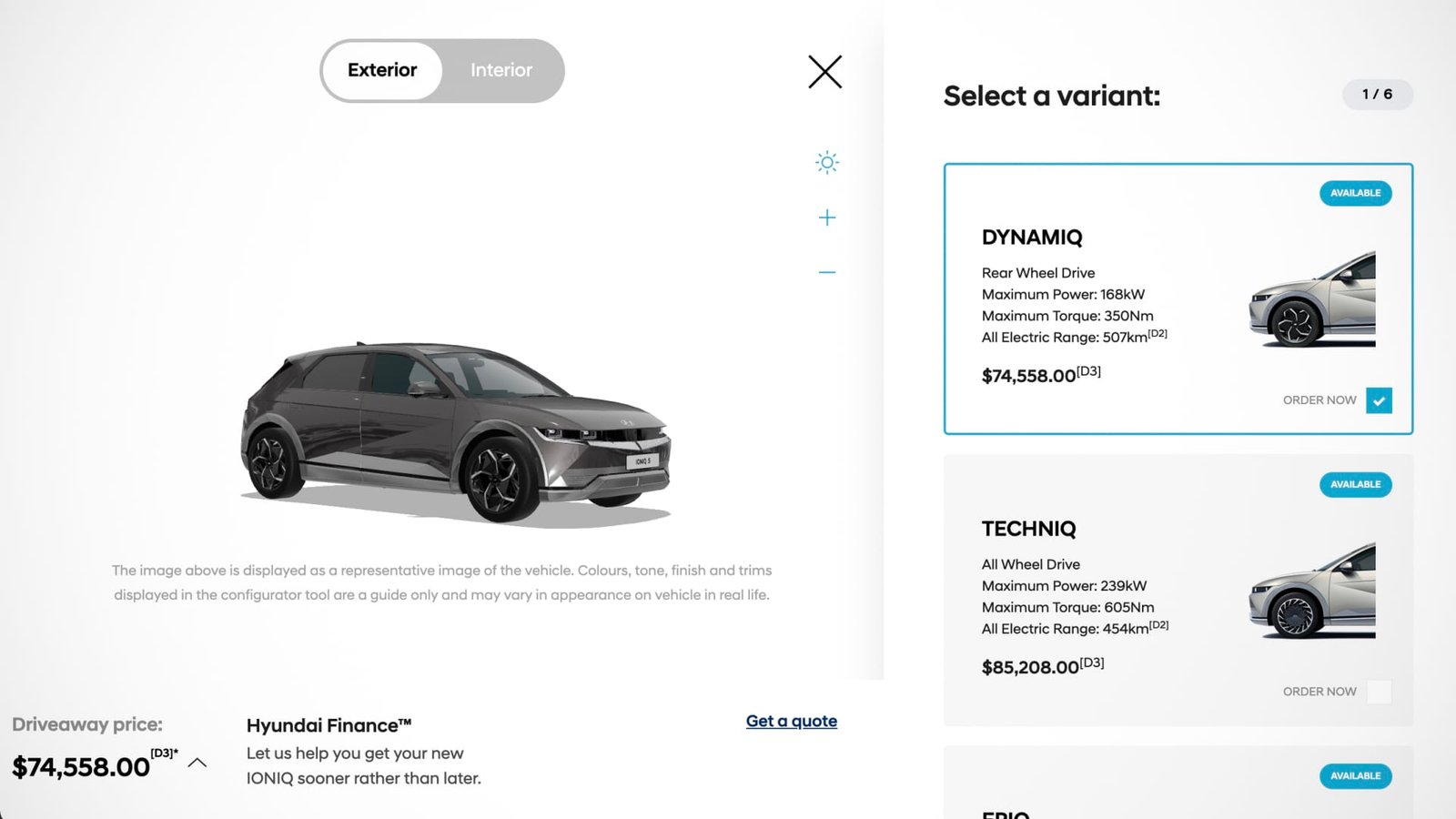Screen dimensions: 1456x819
Task: Uncheck the ORDER NOW checkbox for DYNAMIQ
Action: point(1380,400)
